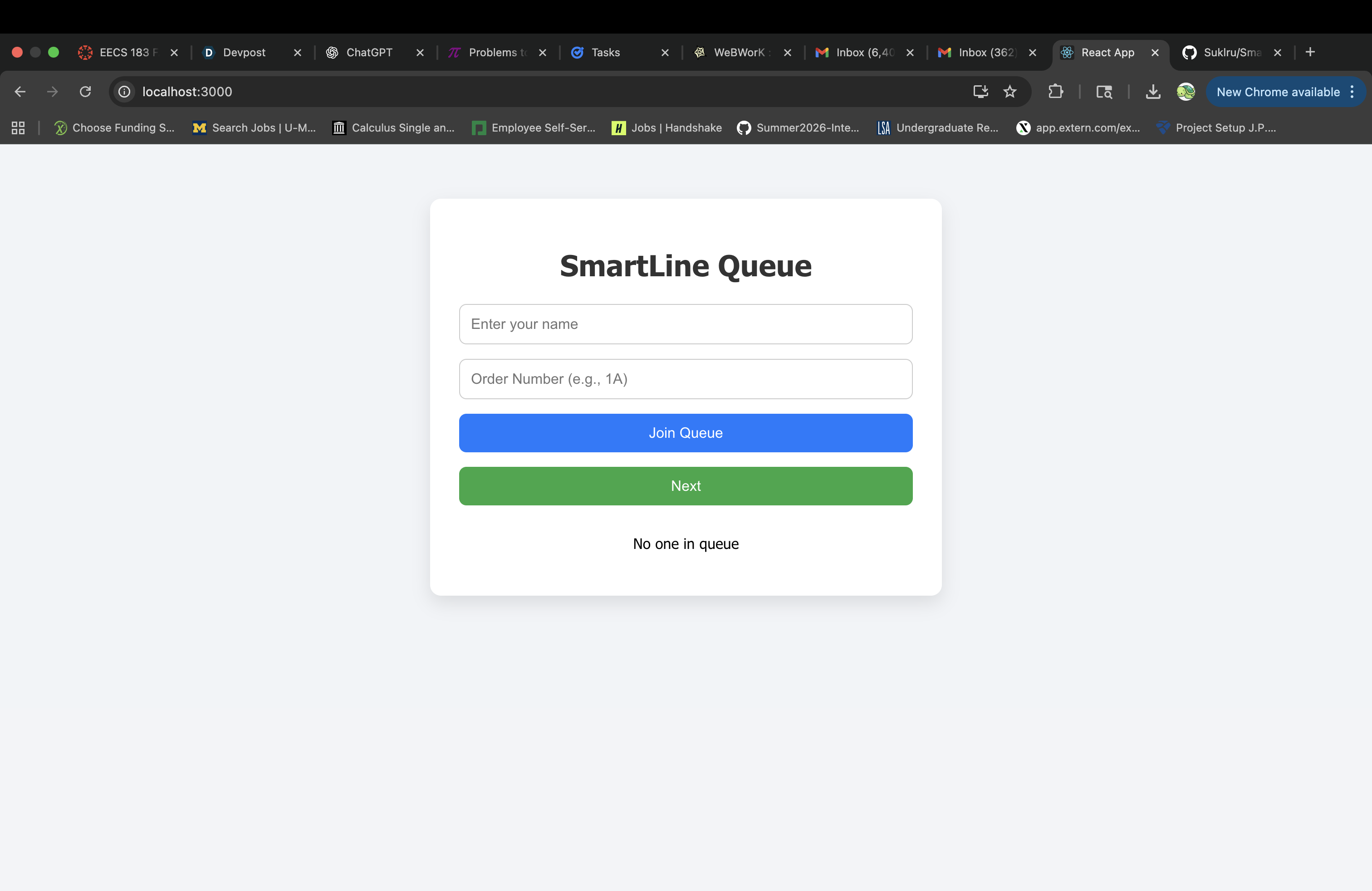Click New Chrome available update button
The height and width of the screenshot is (891, 1372).
click(x=1278, y=92)
